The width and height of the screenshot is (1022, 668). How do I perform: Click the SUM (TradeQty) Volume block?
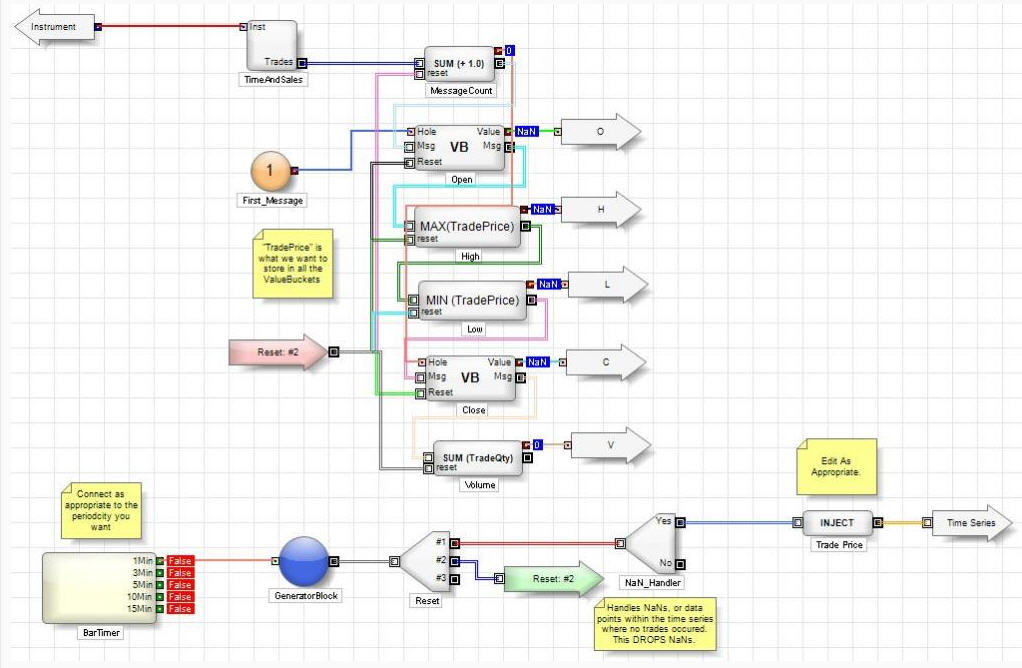pyautogui.click(x=477, y=459)
